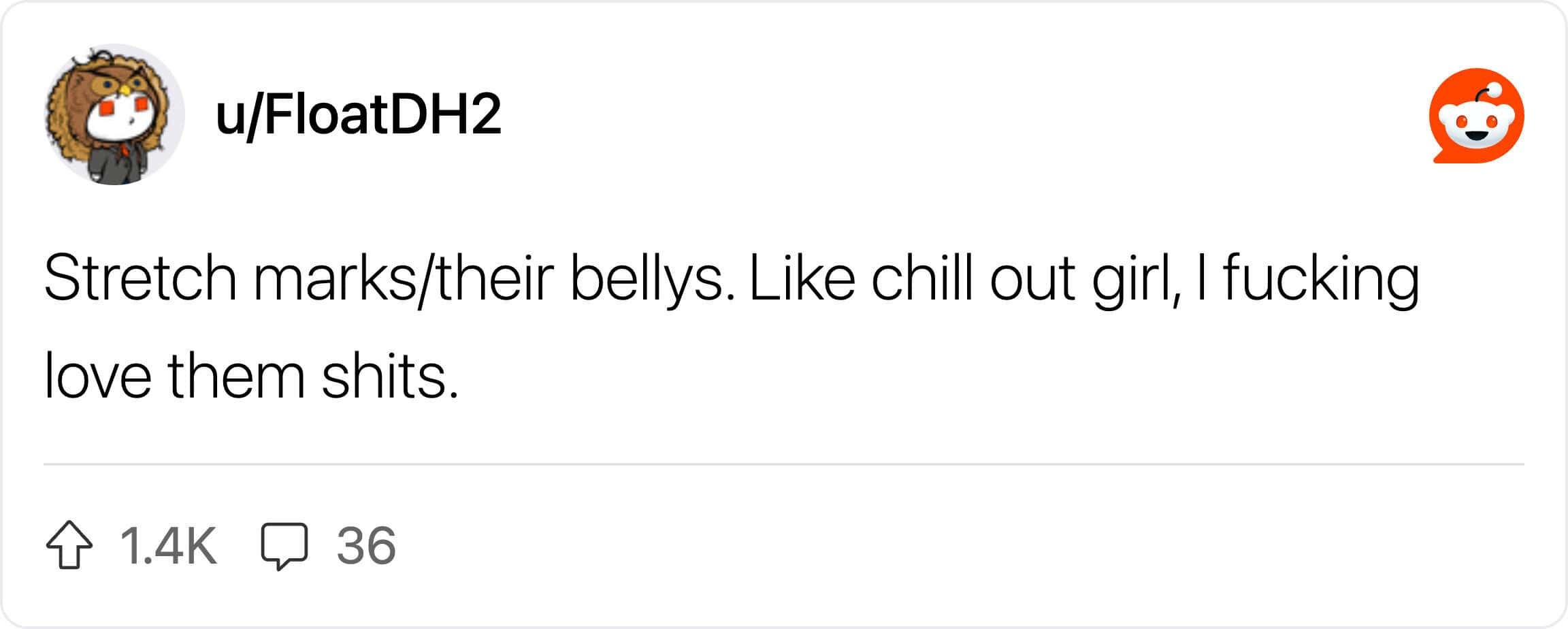Click the Snoo face inside the Reddit logo

click(x=1476, y=125)
